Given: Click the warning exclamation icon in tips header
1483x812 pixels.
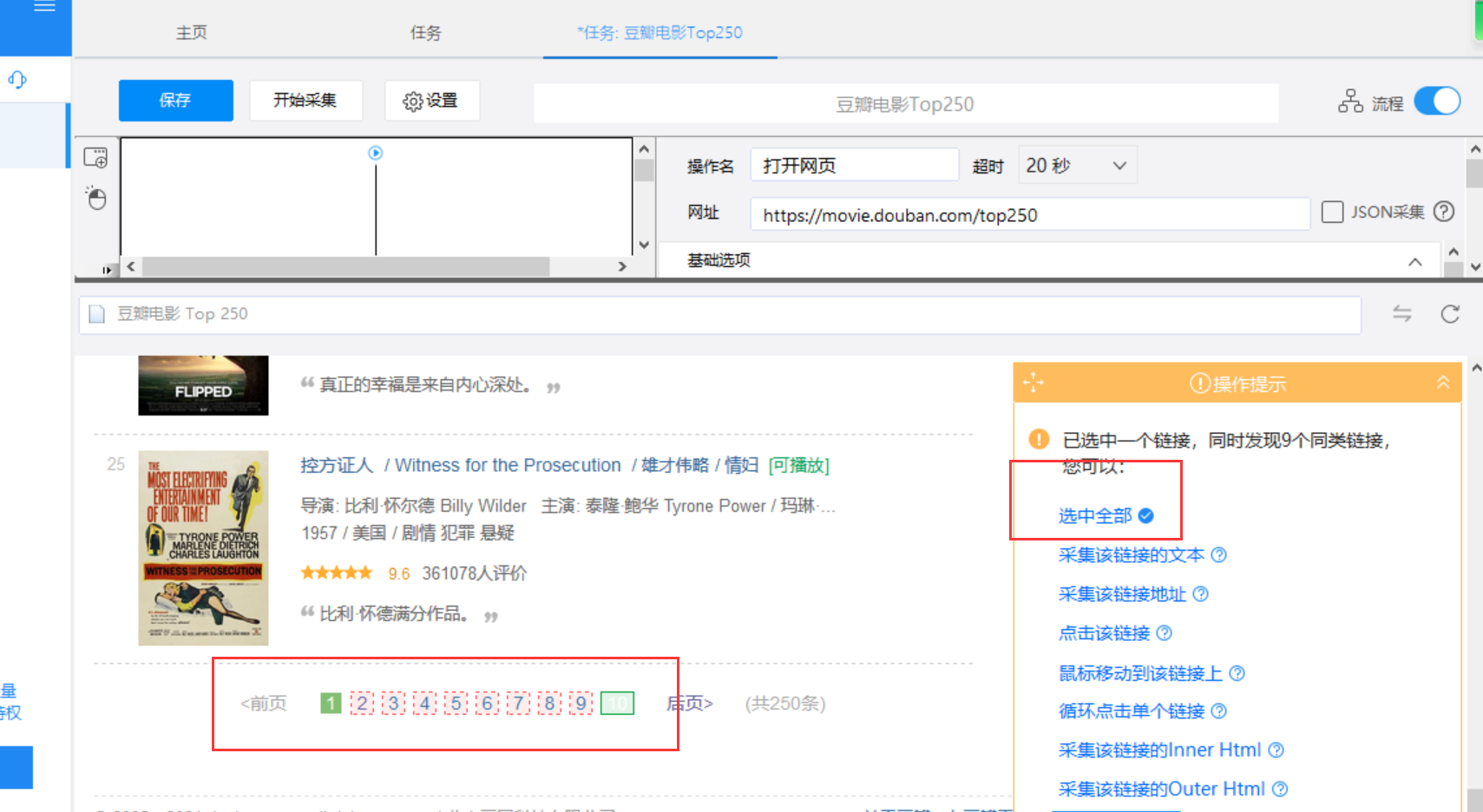Looking at the screenshot, I should click(1199, 383).
